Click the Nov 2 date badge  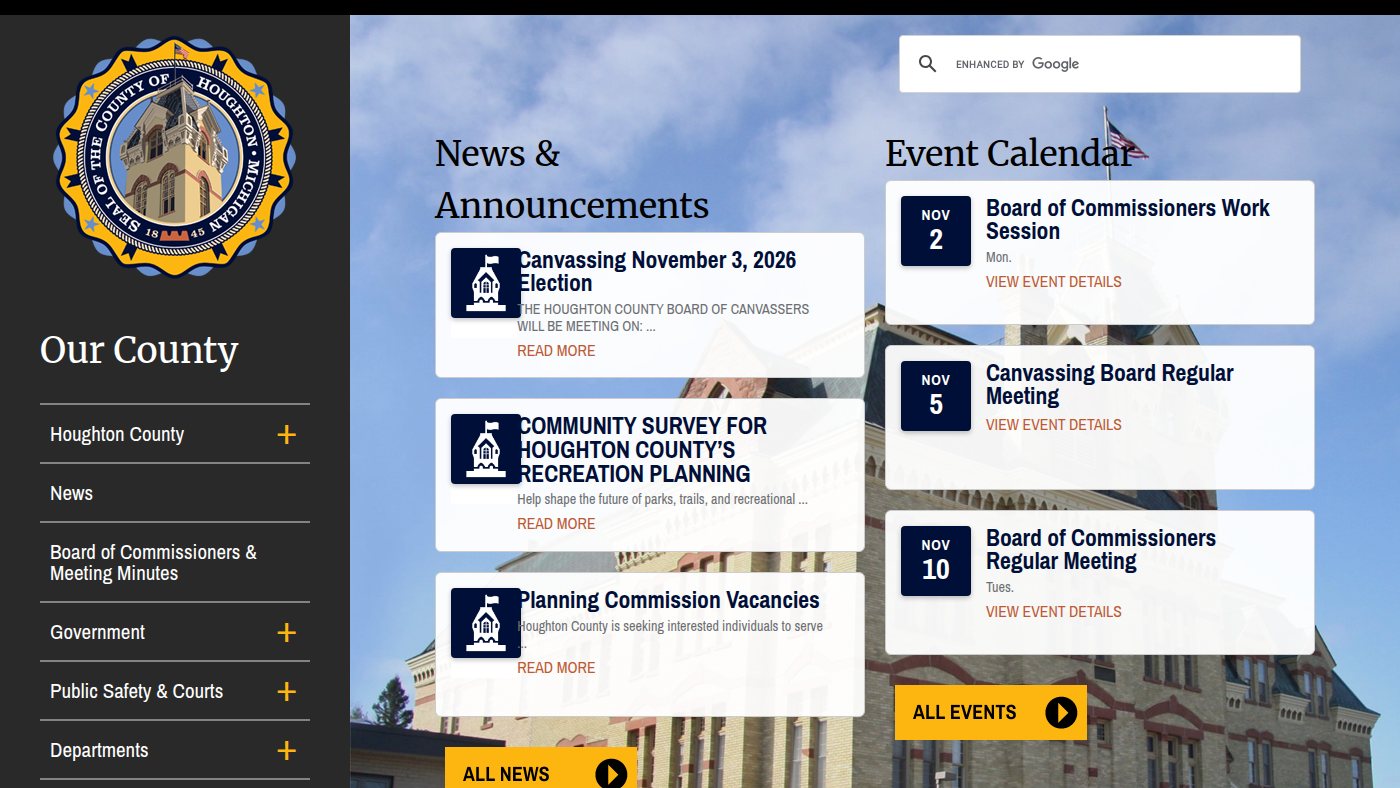936,231
